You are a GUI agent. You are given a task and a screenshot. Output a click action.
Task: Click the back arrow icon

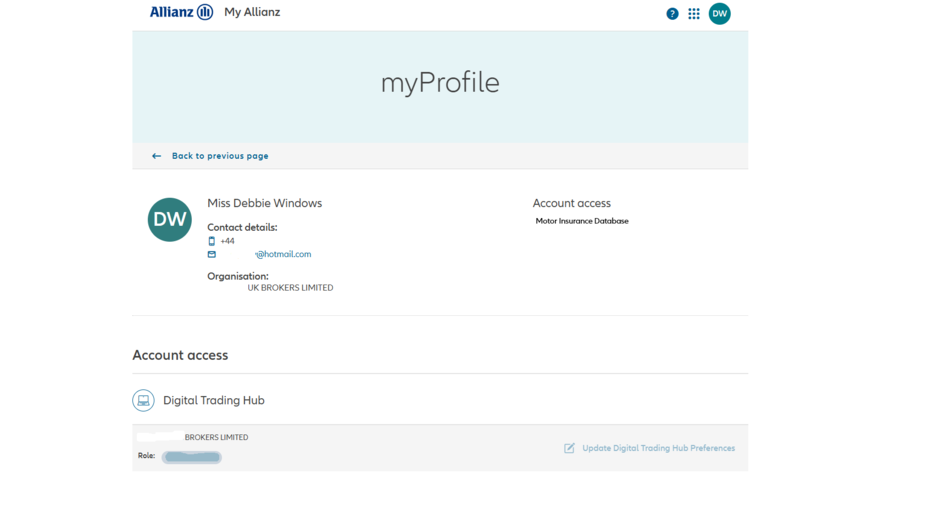[x=156, y=156]
